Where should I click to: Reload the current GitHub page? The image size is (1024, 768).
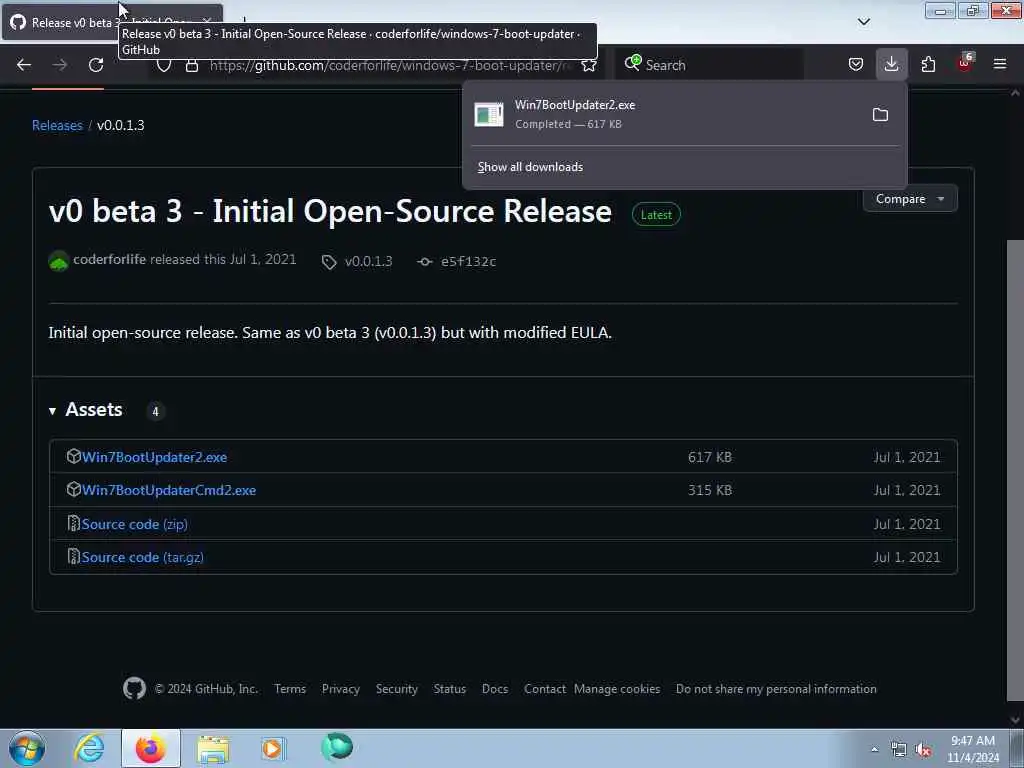point(96,65)
